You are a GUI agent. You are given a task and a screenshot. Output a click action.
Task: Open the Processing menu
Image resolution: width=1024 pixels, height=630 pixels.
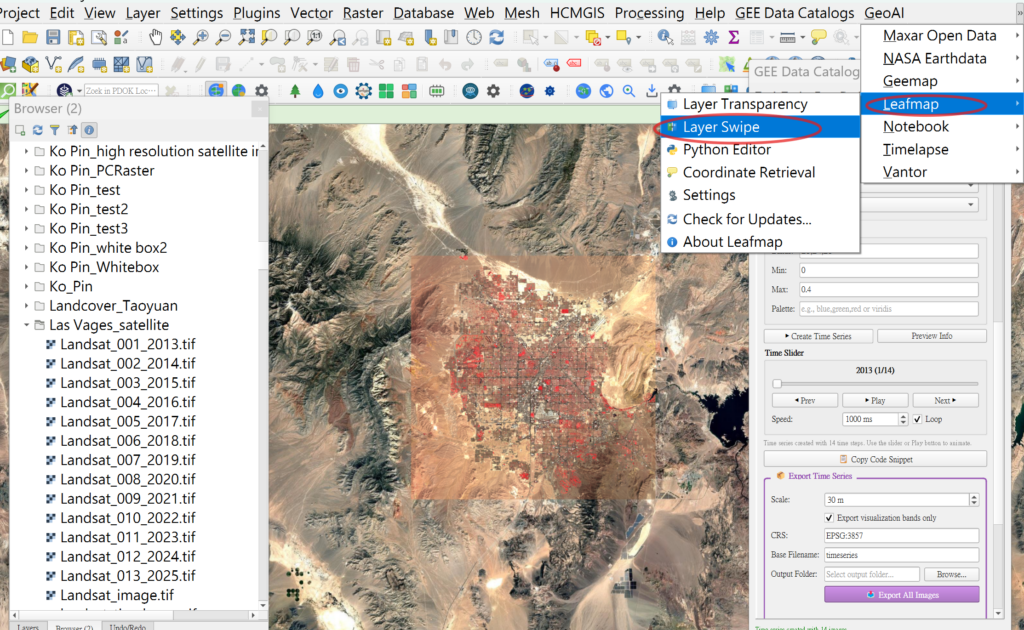649,13
